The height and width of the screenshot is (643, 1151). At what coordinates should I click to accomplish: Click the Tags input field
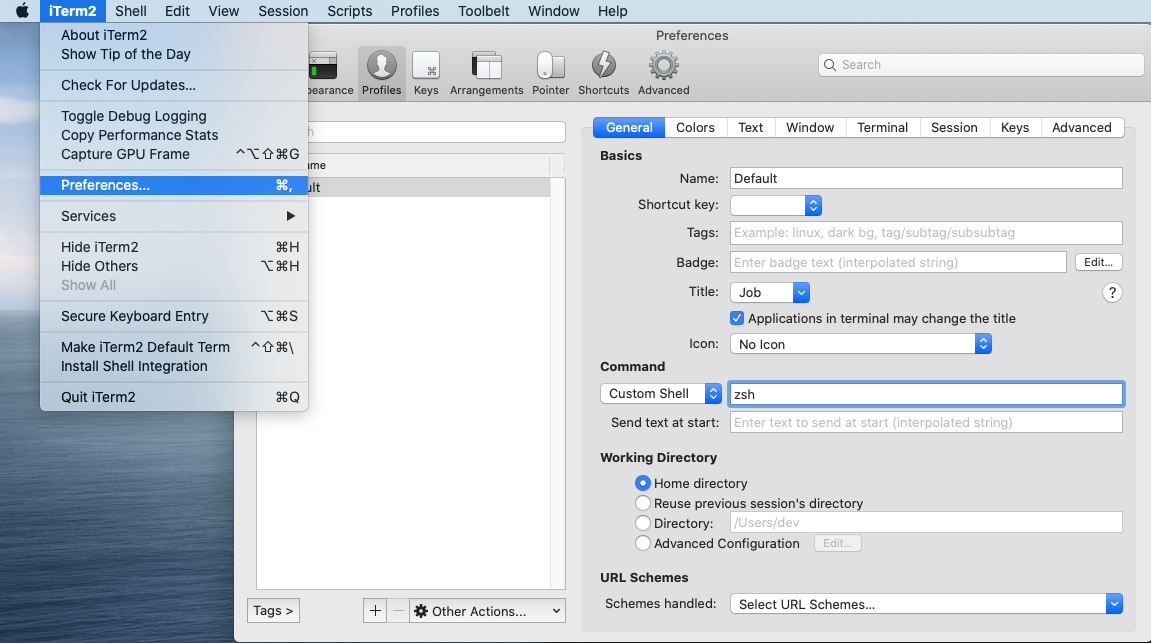[x=926, y=233]
